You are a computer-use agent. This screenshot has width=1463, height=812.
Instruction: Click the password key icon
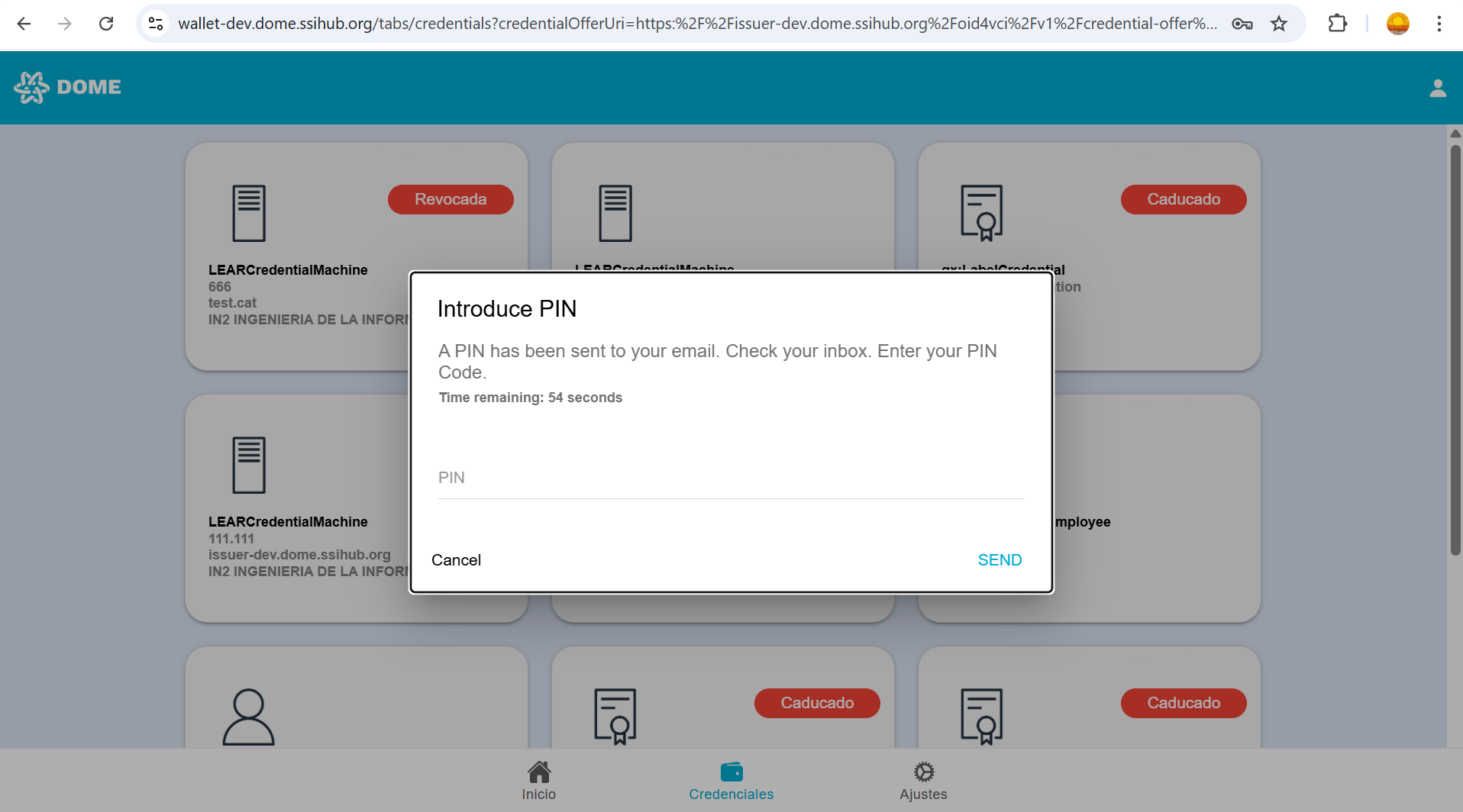click(x=1242, y=24)
